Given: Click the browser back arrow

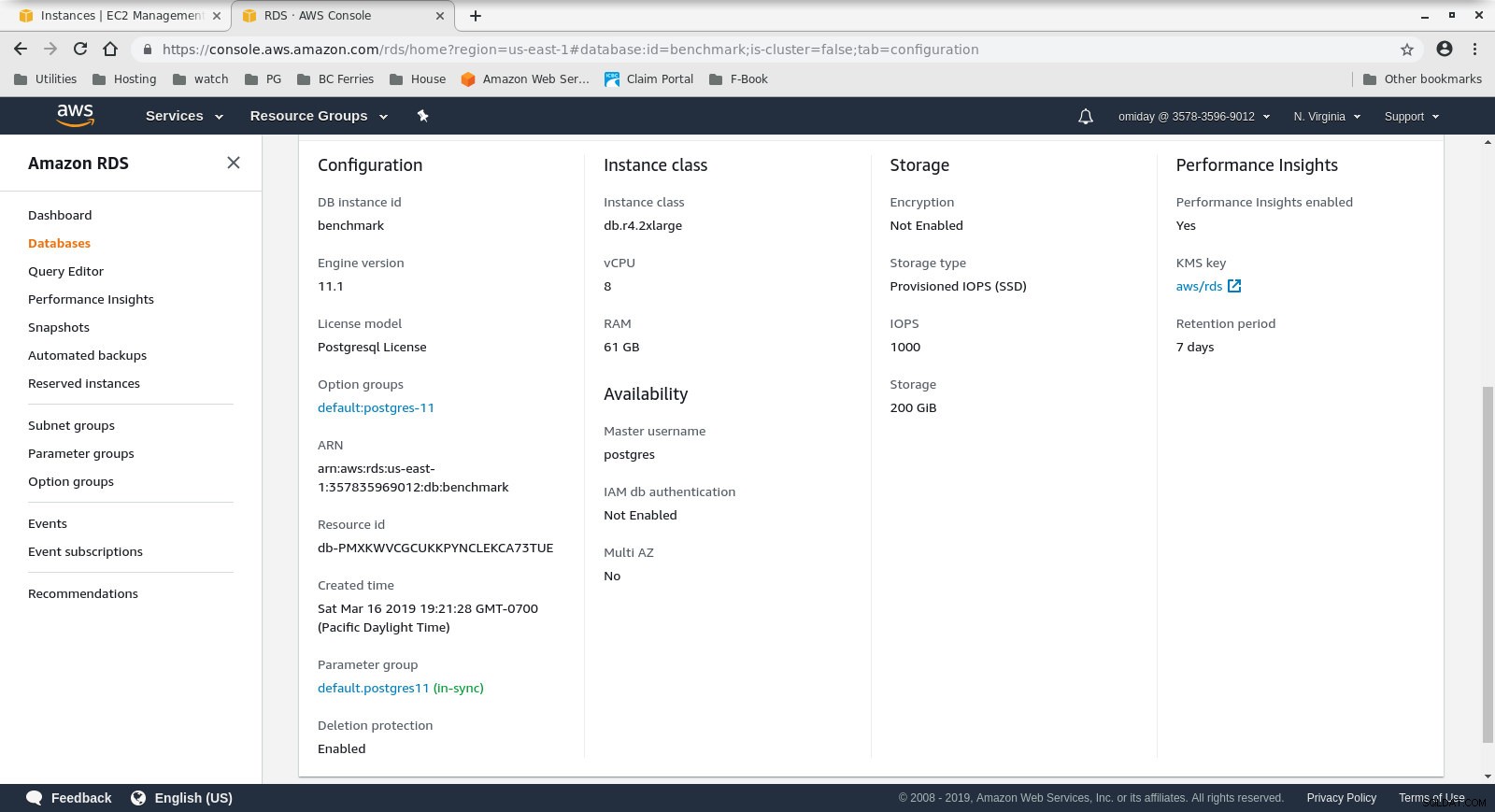Looking at the screenshot, I should point(21,49).
